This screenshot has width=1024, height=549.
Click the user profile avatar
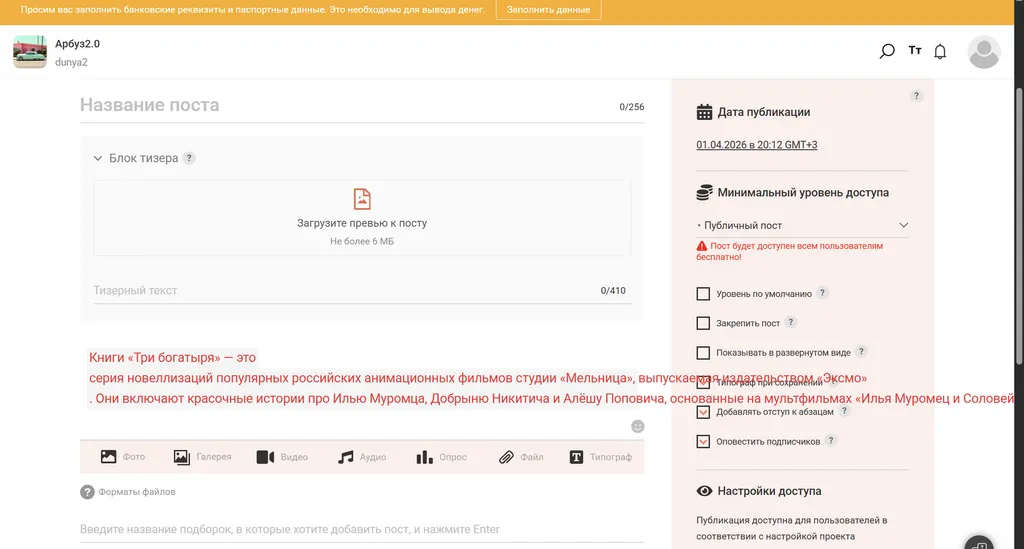(984, 52)
